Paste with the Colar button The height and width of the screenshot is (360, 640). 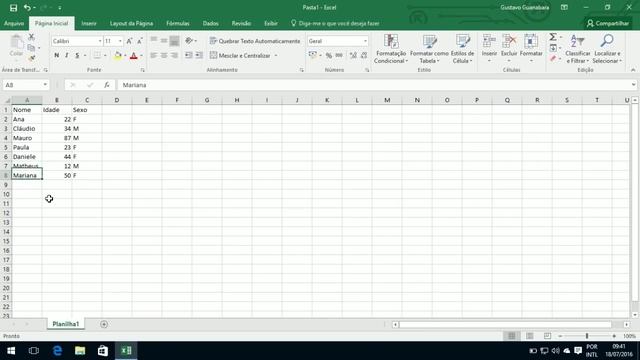(16, 46)
